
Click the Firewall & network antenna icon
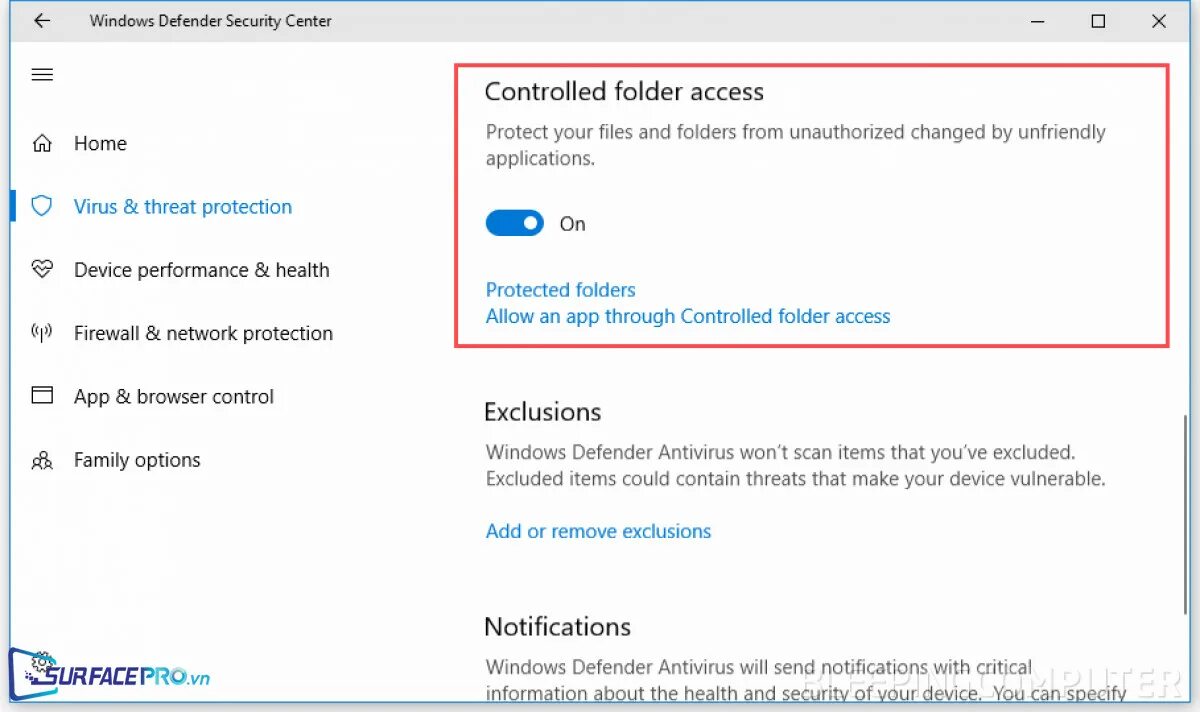42,333
